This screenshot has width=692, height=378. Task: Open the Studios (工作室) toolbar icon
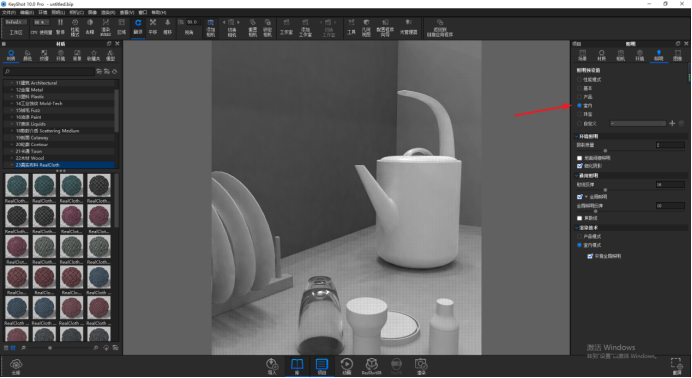click(x=286, y=22)
